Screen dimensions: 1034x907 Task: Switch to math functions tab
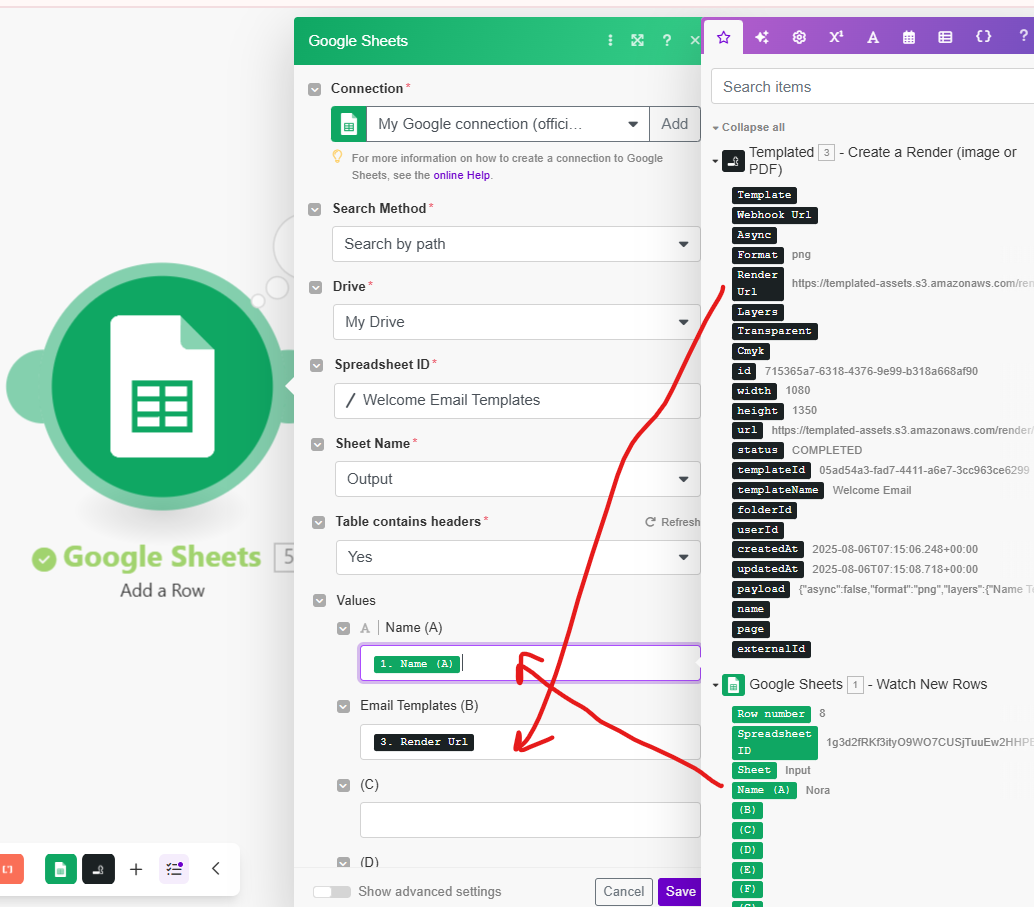(836, 37)
